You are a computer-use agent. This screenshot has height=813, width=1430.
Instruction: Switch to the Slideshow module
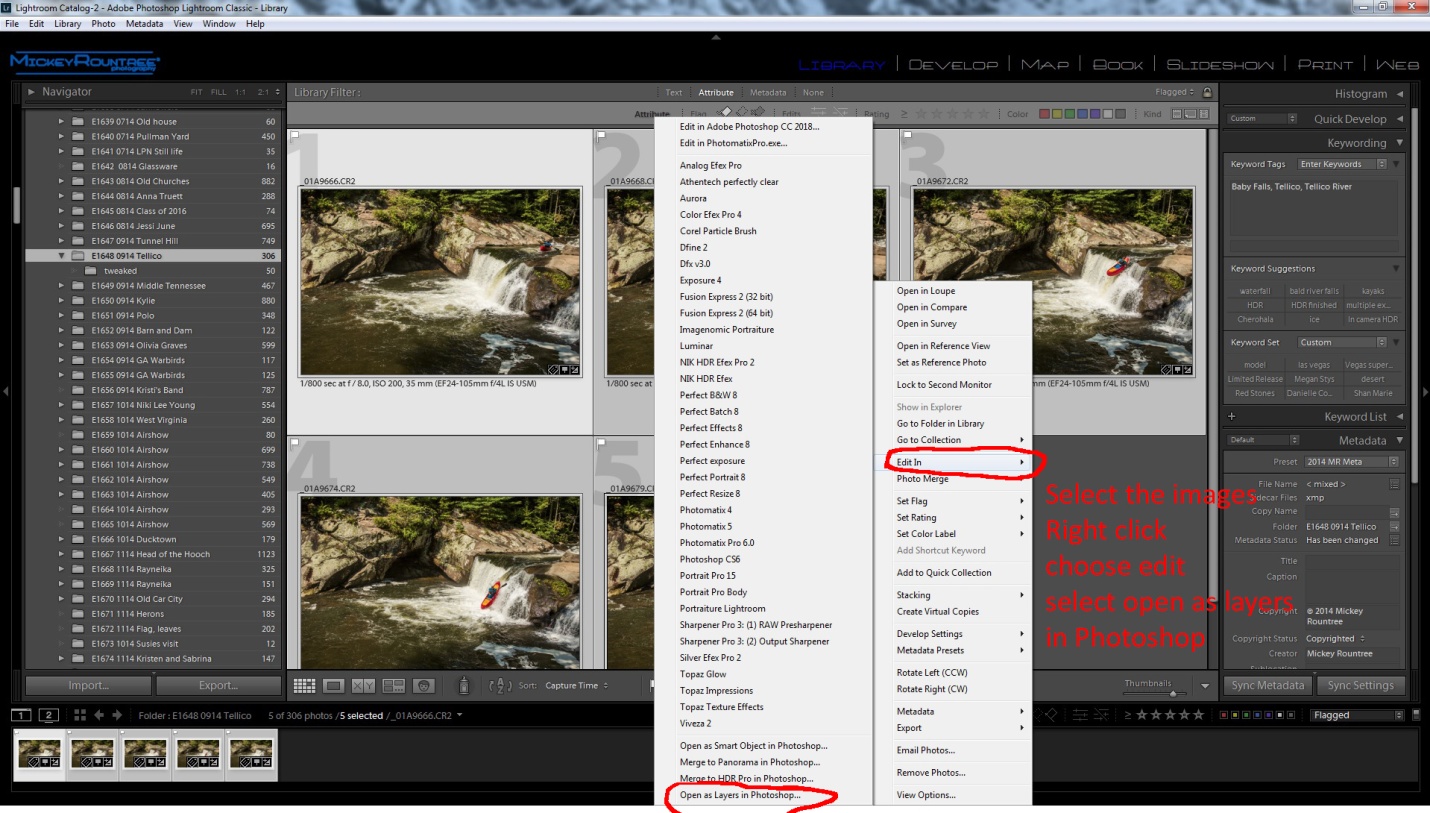click(1218, 65)
